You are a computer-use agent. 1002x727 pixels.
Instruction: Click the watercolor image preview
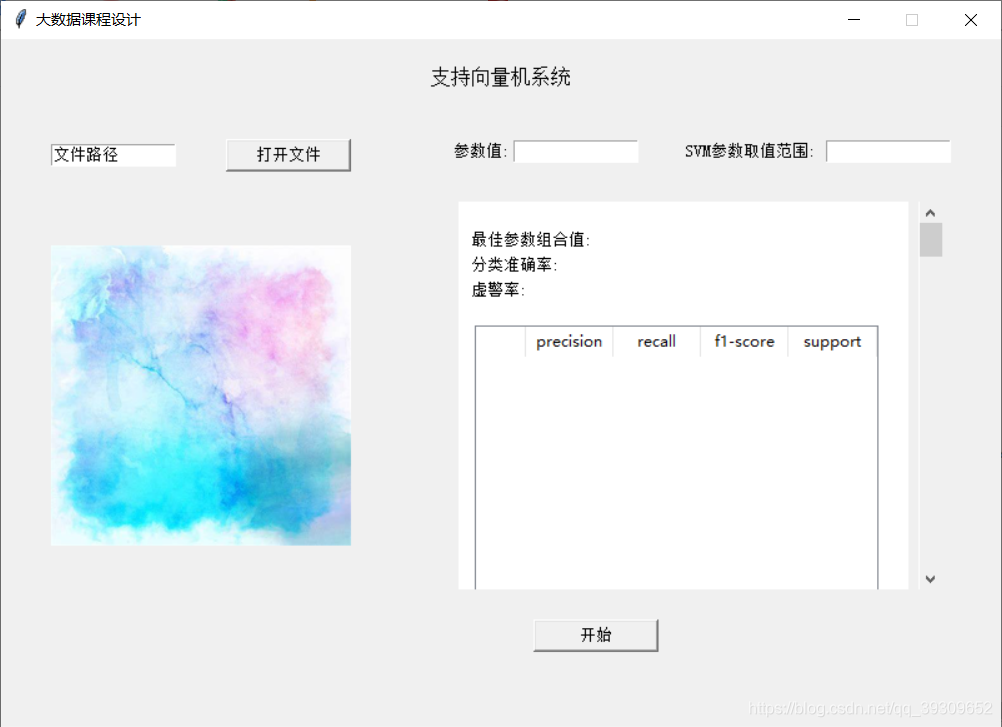click(200, 394)
